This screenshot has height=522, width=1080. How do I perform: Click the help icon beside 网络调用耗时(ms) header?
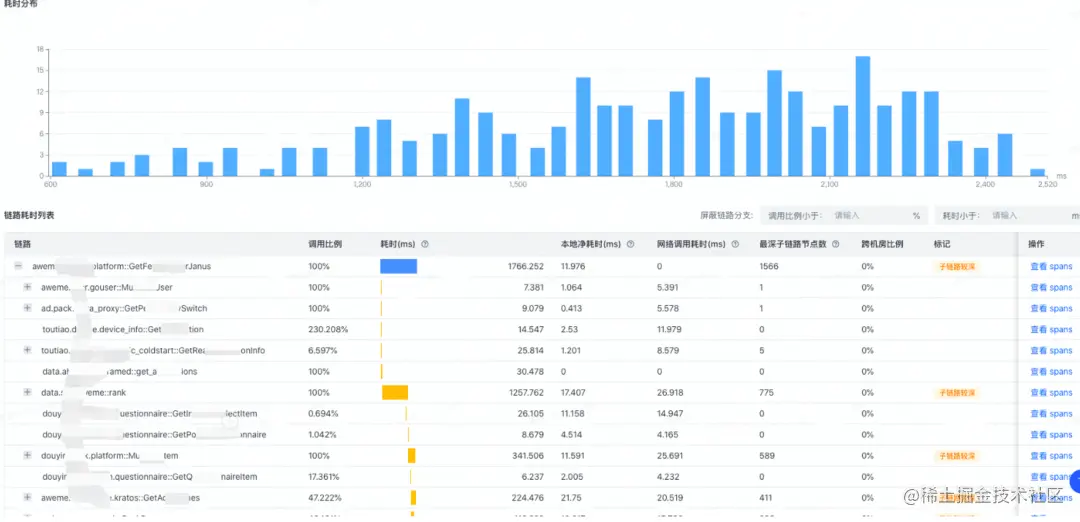pos(736,244)
